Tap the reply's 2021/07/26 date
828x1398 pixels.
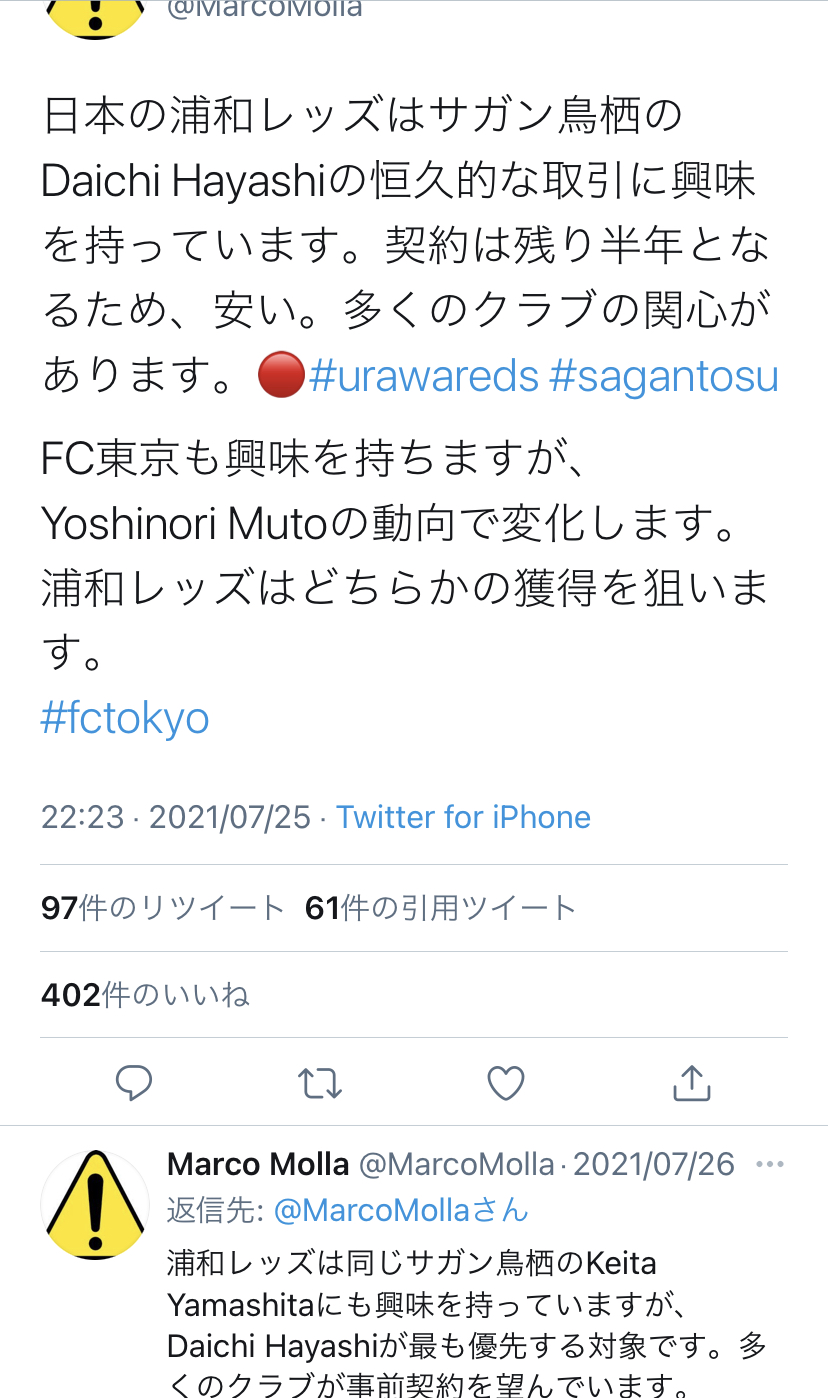654,1165
